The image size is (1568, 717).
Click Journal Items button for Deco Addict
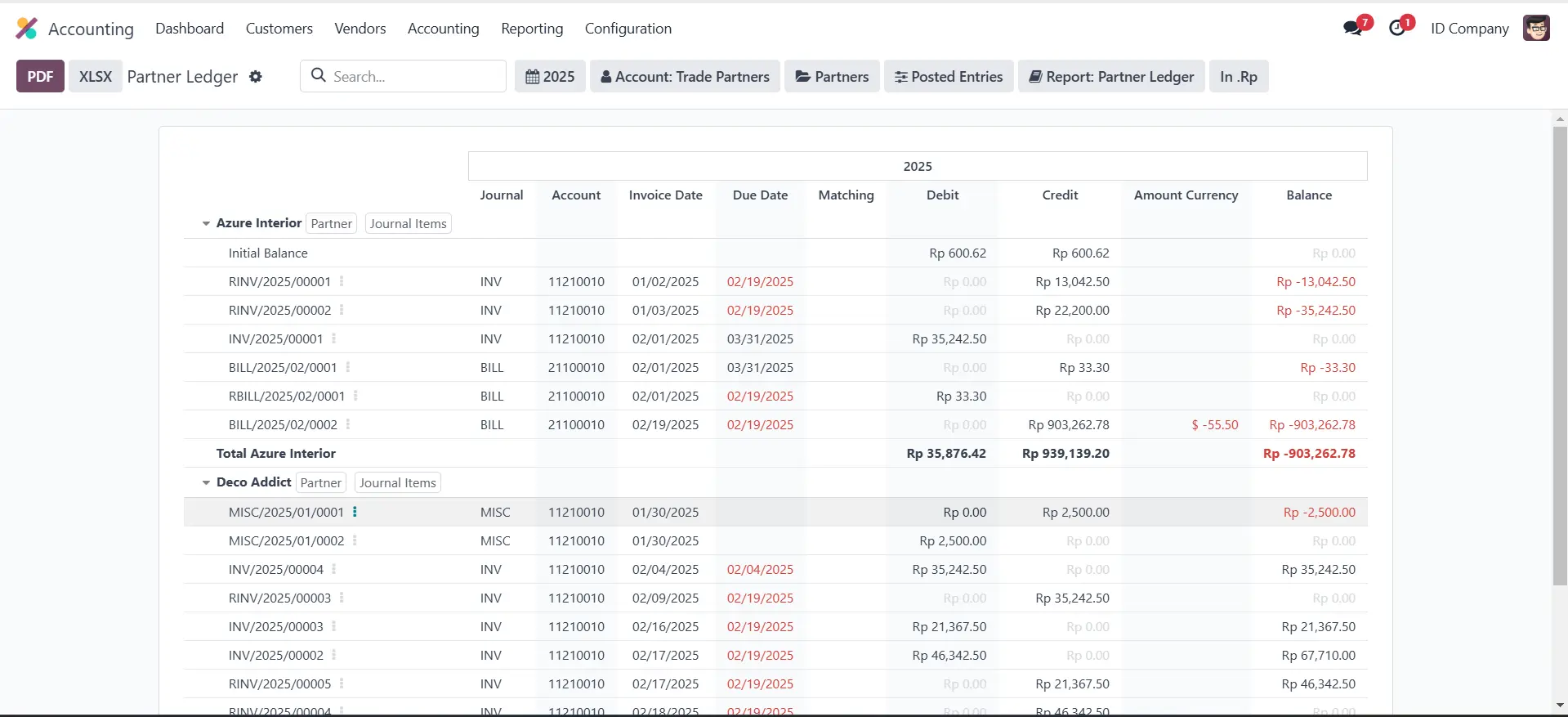[x=398, y=482]
